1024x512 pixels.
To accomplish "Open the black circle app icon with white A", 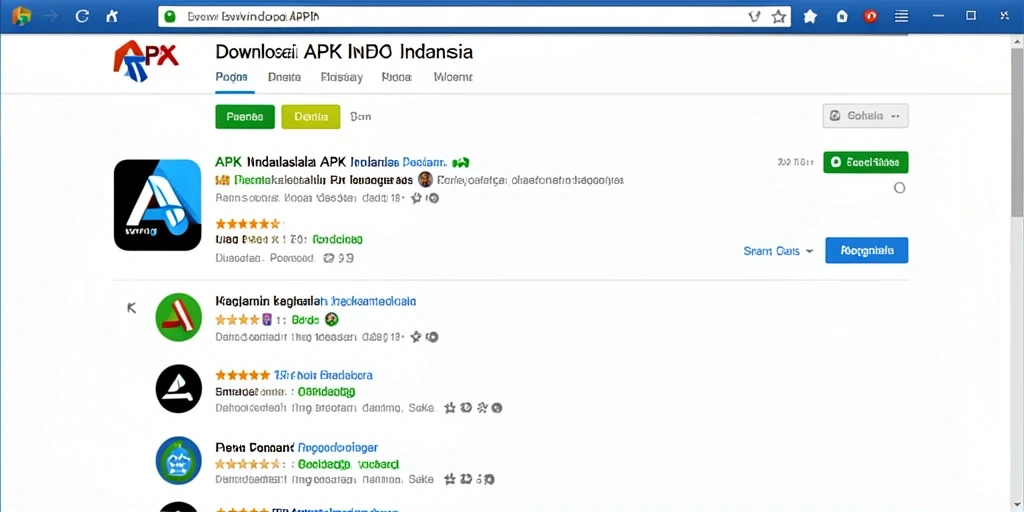I will 178,389.
